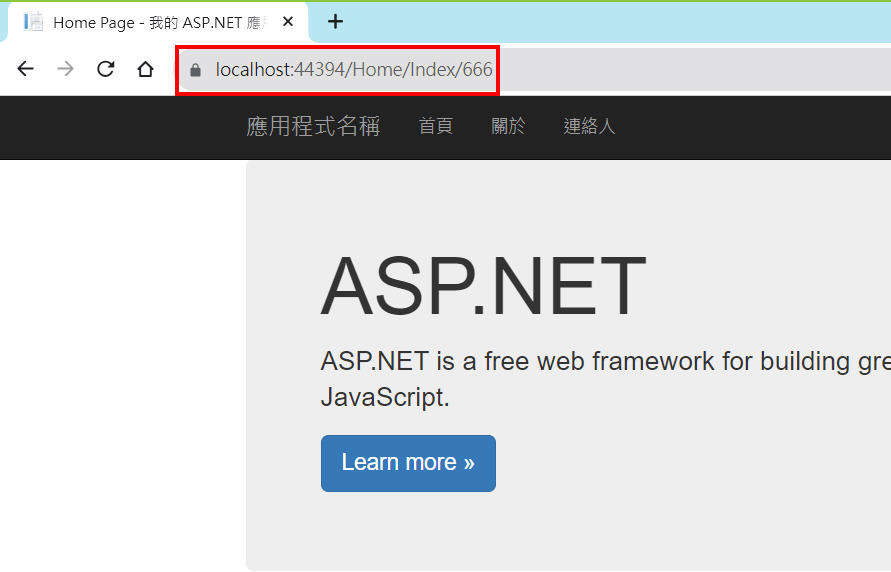The width and height of the screenshot is (891, 572).
Task: Click the page favicon on the tab
Action: point(34,22)
